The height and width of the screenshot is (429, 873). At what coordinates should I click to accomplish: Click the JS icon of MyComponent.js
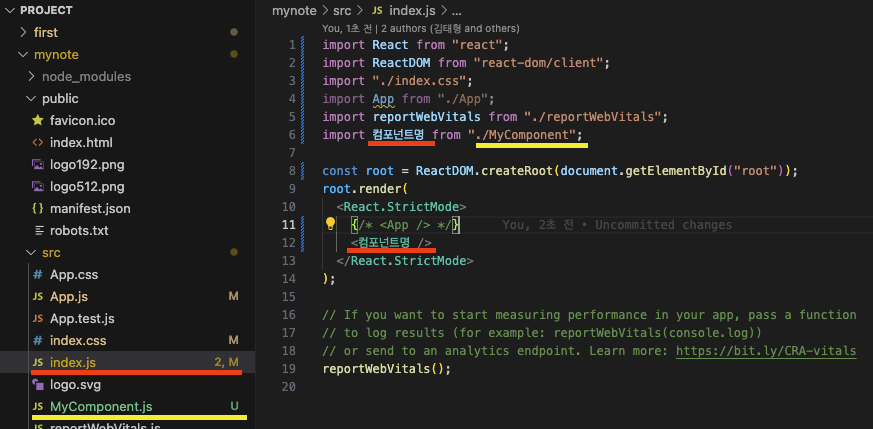point(38,407)
